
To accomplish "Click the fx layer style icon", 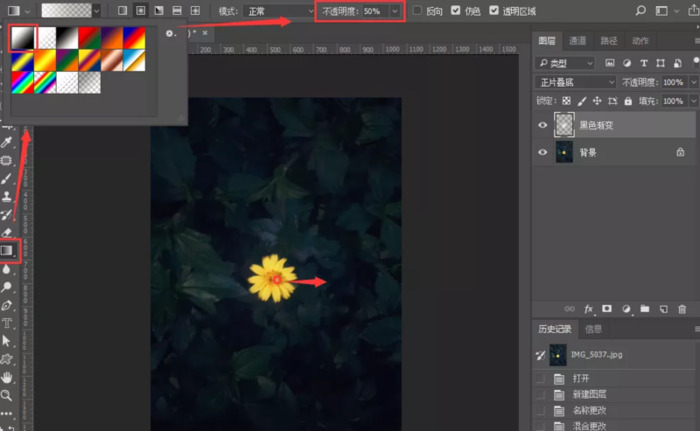I will pyautogui.click(x=589, y=309).
